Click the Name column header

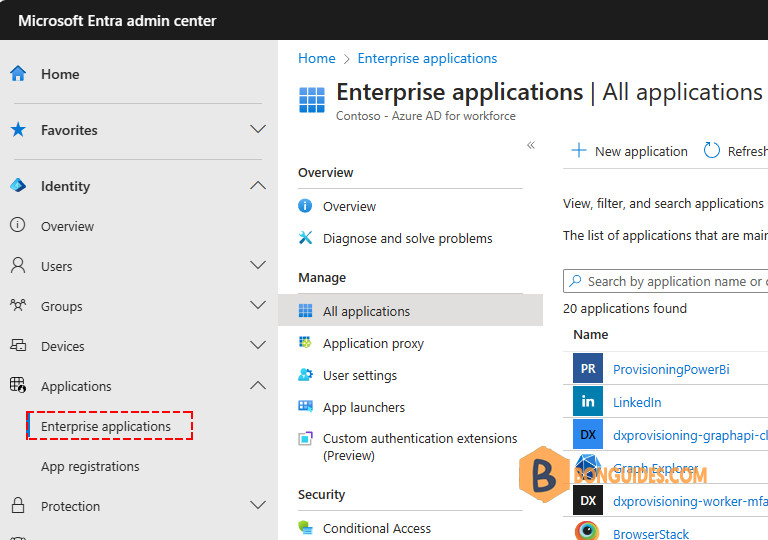(591, 334)
